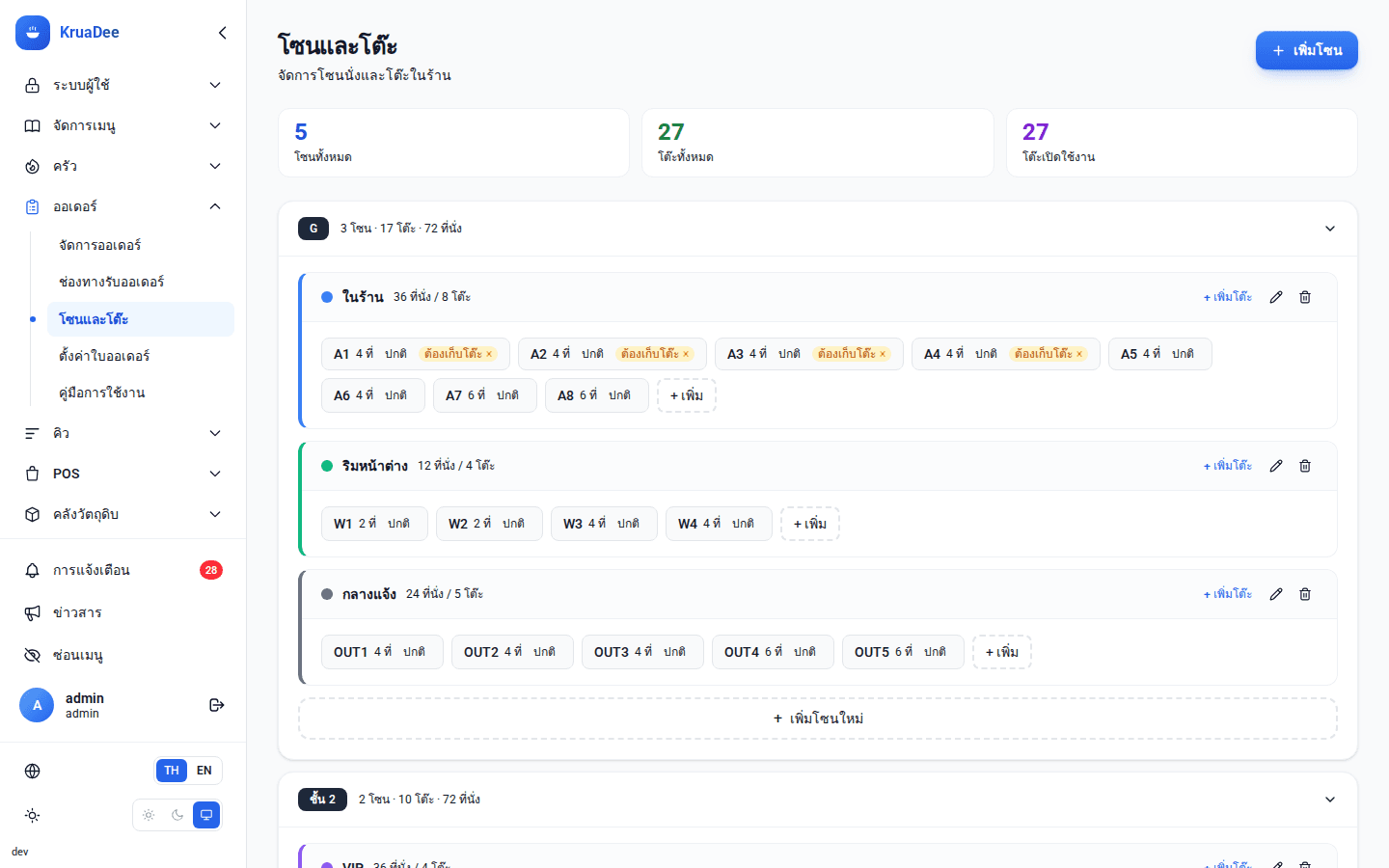Select table A7 chip
This screenshot has width=1389, height=868.
(x=485, y=395)
